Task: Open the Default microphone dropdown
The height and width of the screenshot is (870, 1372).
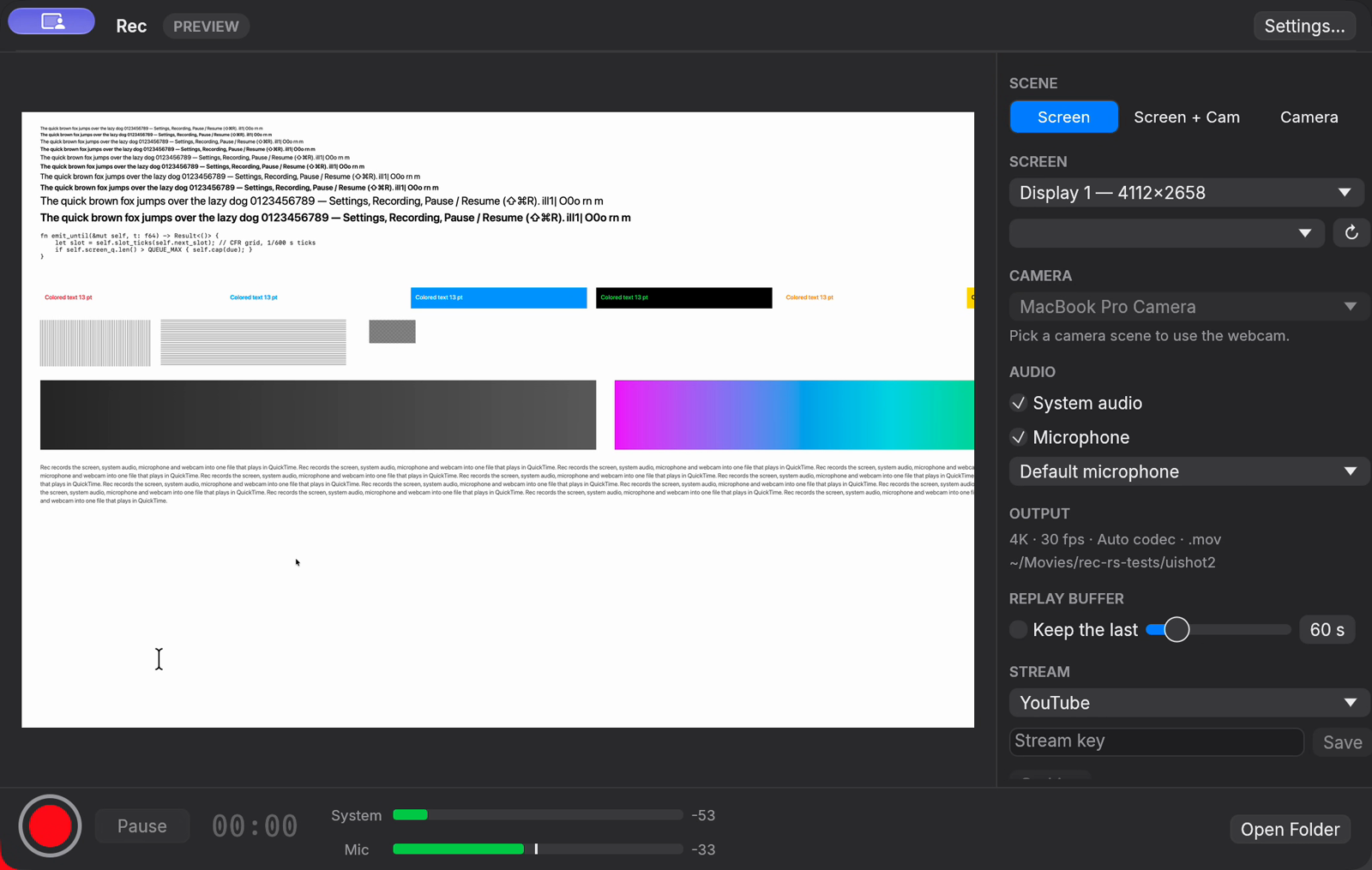Action: [x=1188, y=471]
